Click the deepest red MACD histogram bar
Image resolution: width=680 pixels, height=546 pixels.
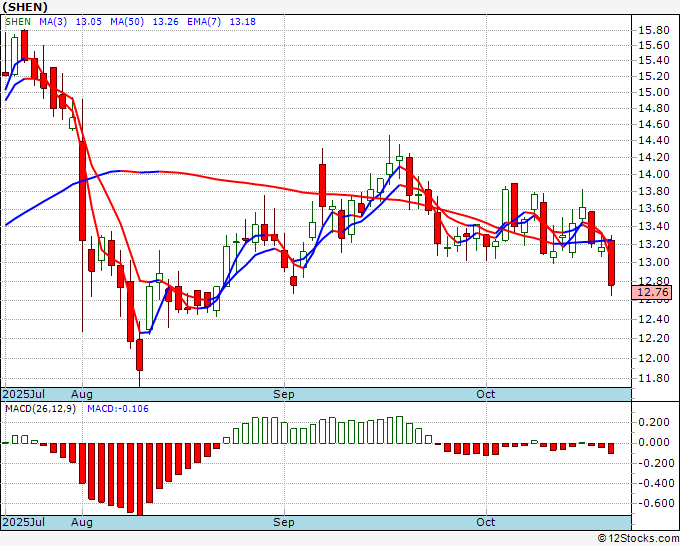pos(140,479)
